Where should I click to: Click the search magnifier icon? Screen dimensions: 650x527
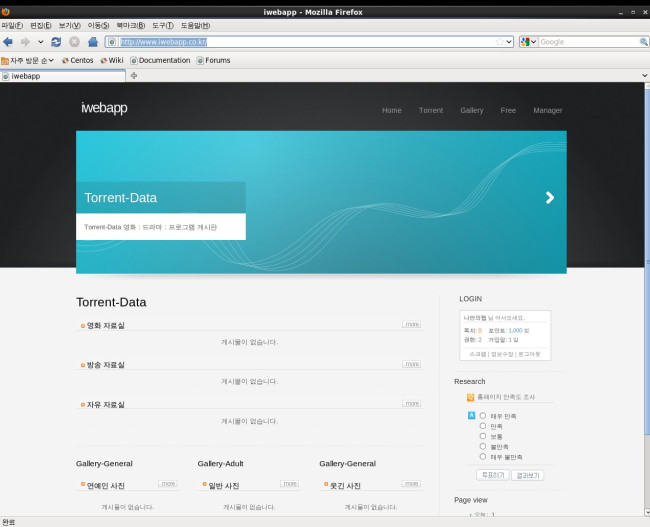point(643,42)
